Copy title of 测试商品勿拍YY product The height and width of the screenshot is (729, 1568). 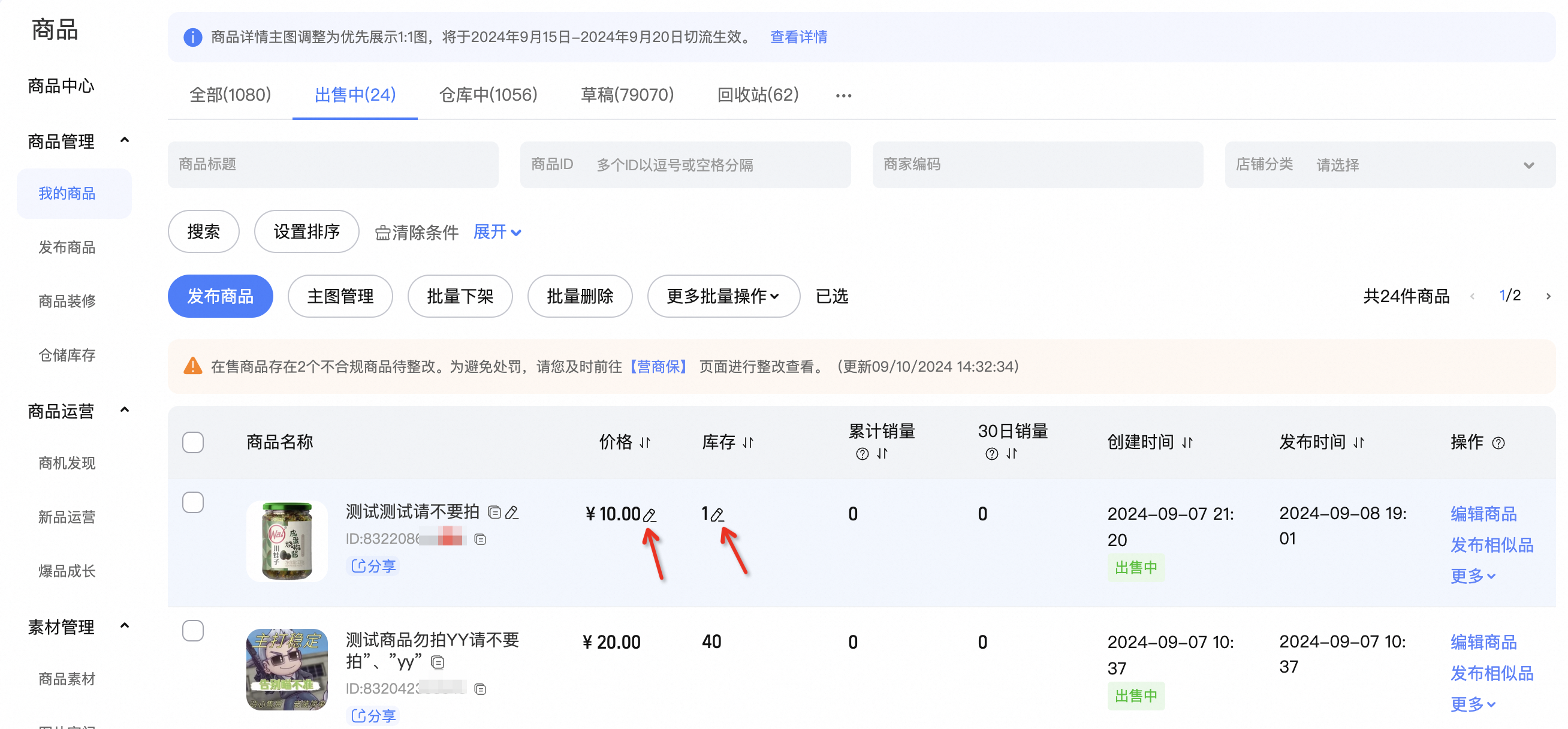point(438,662)
